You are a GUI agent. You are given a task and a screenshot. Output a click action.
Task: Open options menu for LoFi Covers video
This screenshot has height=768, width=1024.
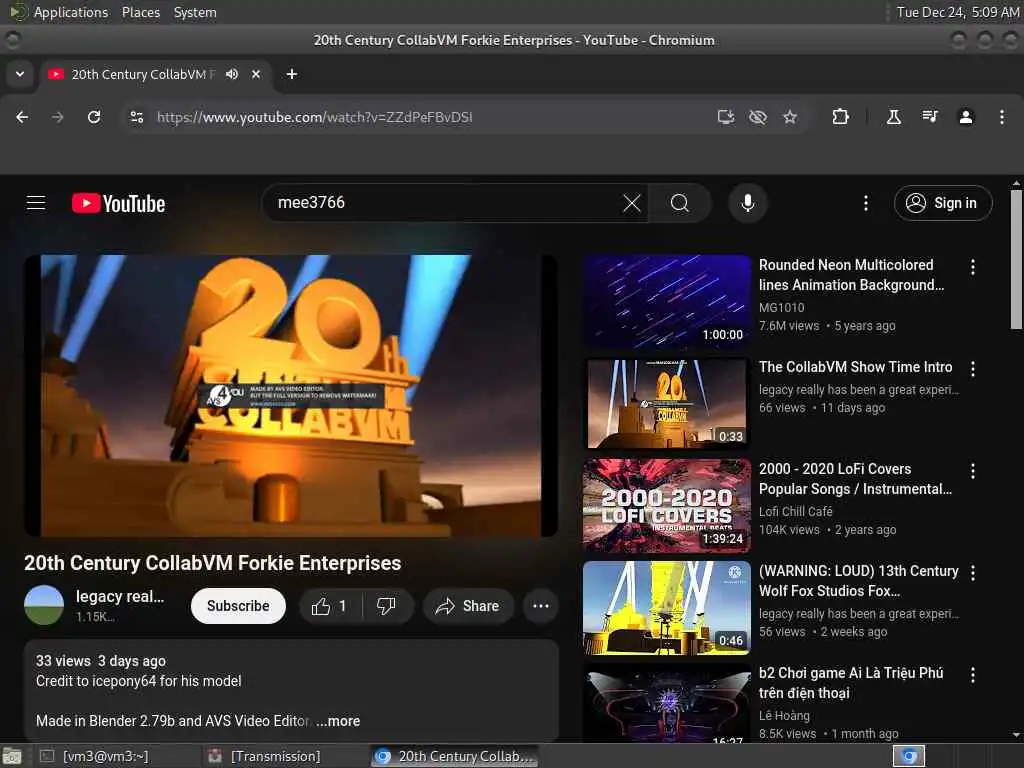(x=973, y=471)
